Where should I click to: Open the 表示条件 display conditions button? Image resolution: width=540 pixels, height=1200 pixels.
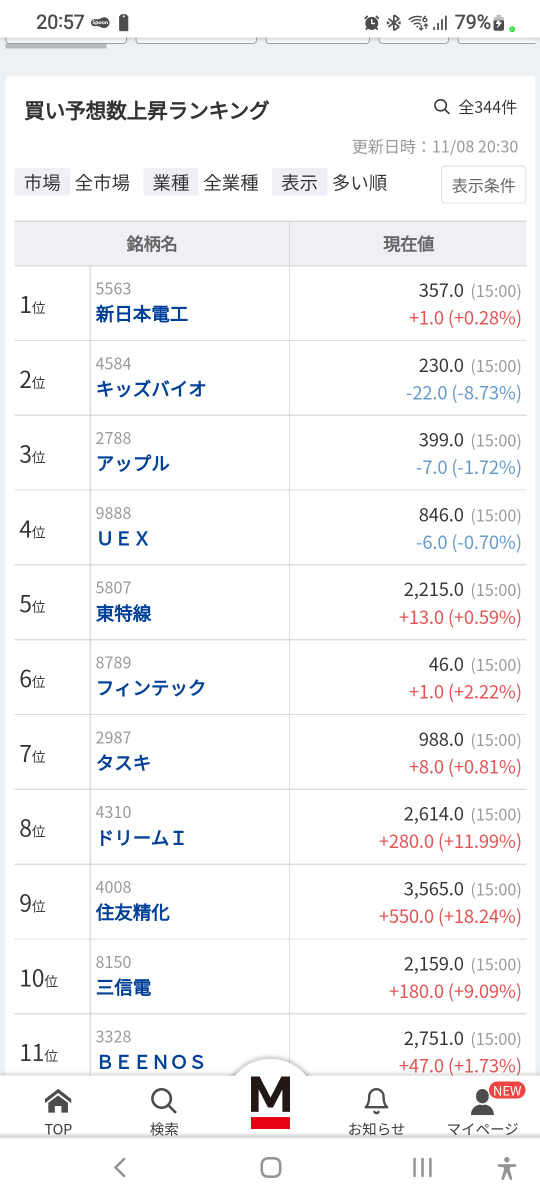484,185
